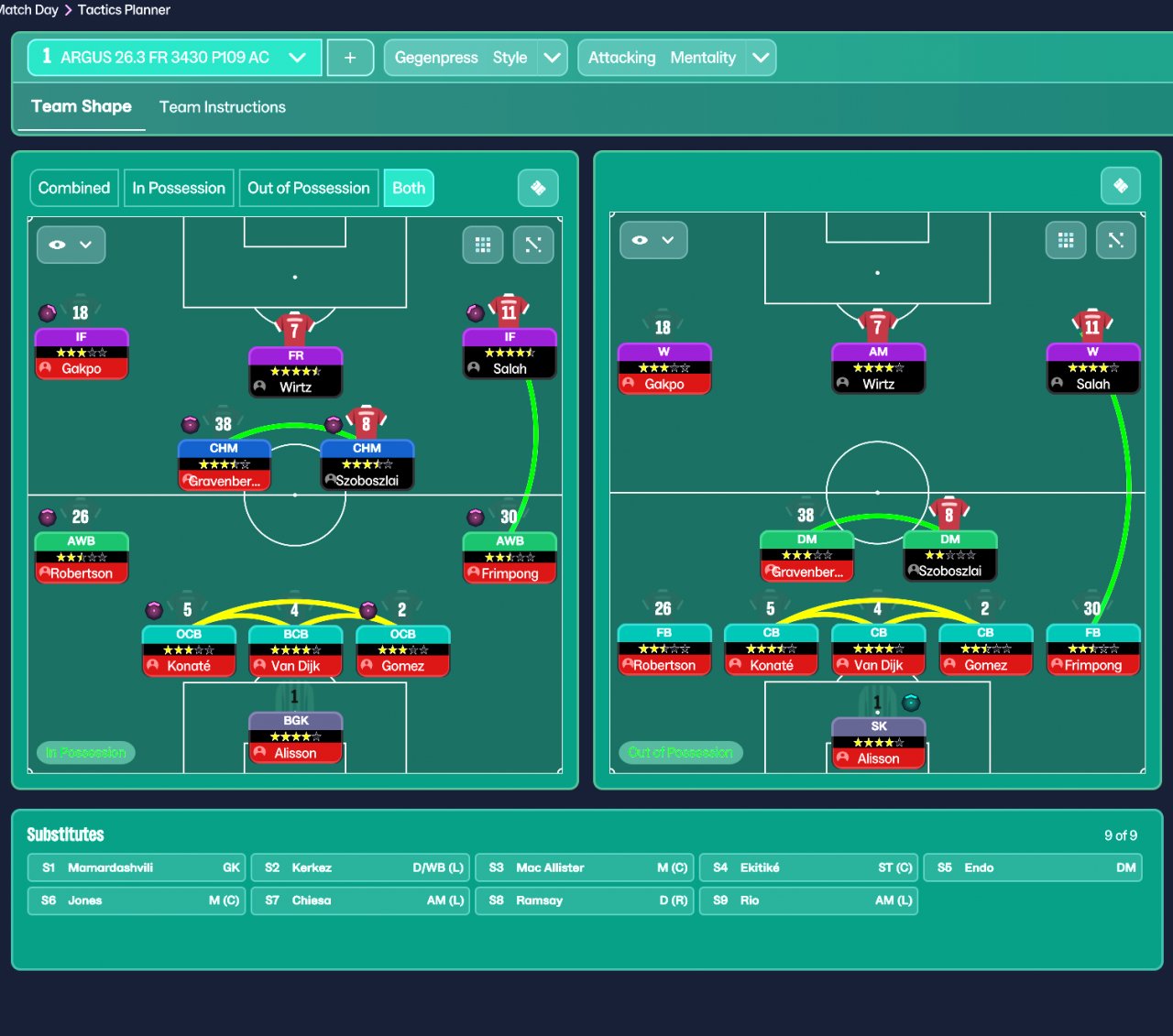Select Szoboszlai's number 8 shirt above CHM role
The image size is (1173, 1036).
click(x=367, y=422)
